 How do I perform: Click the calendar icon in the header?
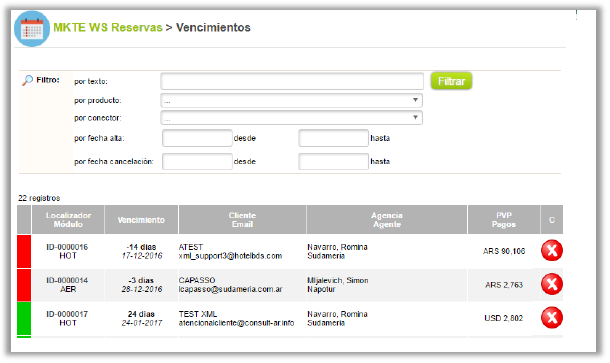[32, 29]
